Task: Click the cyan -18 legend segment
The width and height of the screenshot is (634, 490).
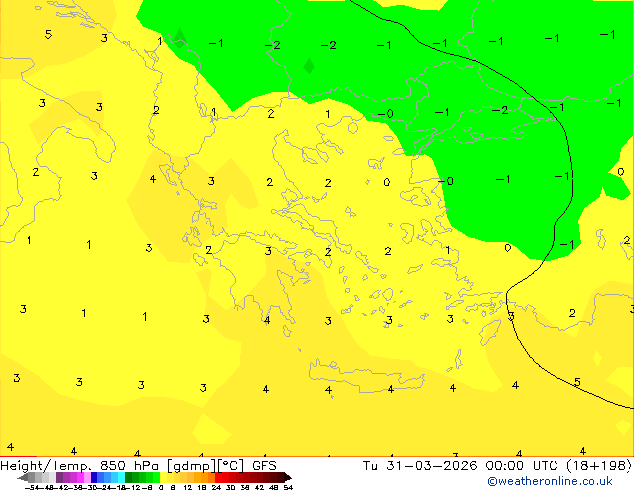Action: click(122, 478)
